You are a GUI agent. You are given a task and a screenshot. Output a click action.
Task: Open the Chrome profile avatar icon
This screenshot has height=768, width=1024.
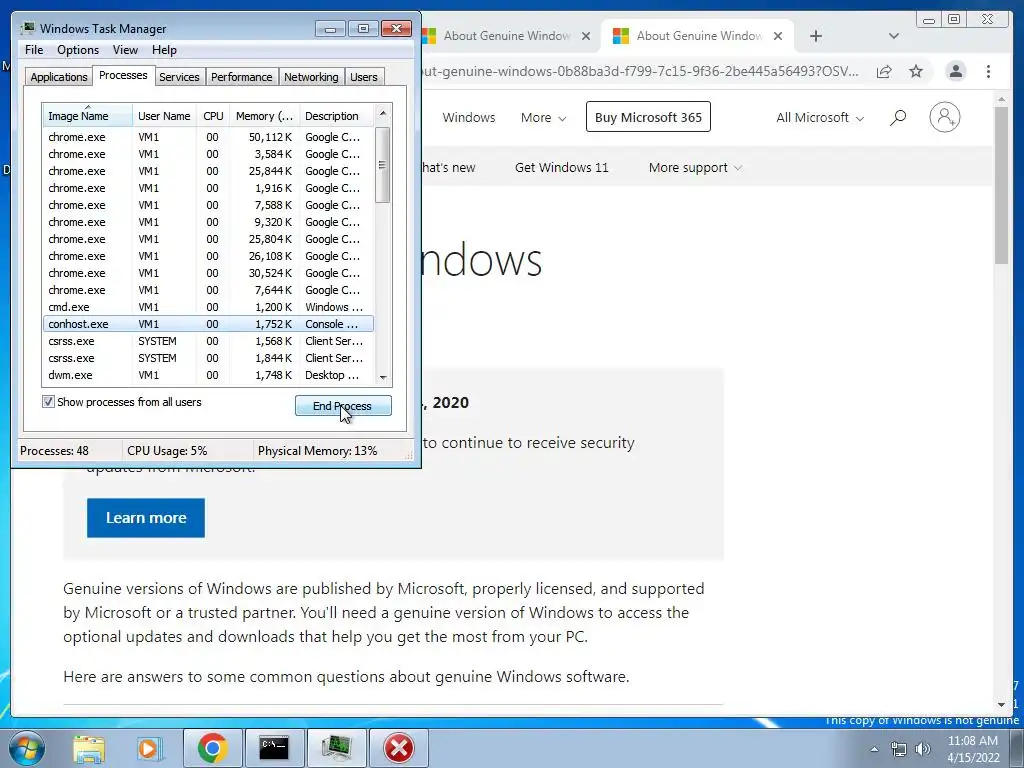click(x=955, y=71)
